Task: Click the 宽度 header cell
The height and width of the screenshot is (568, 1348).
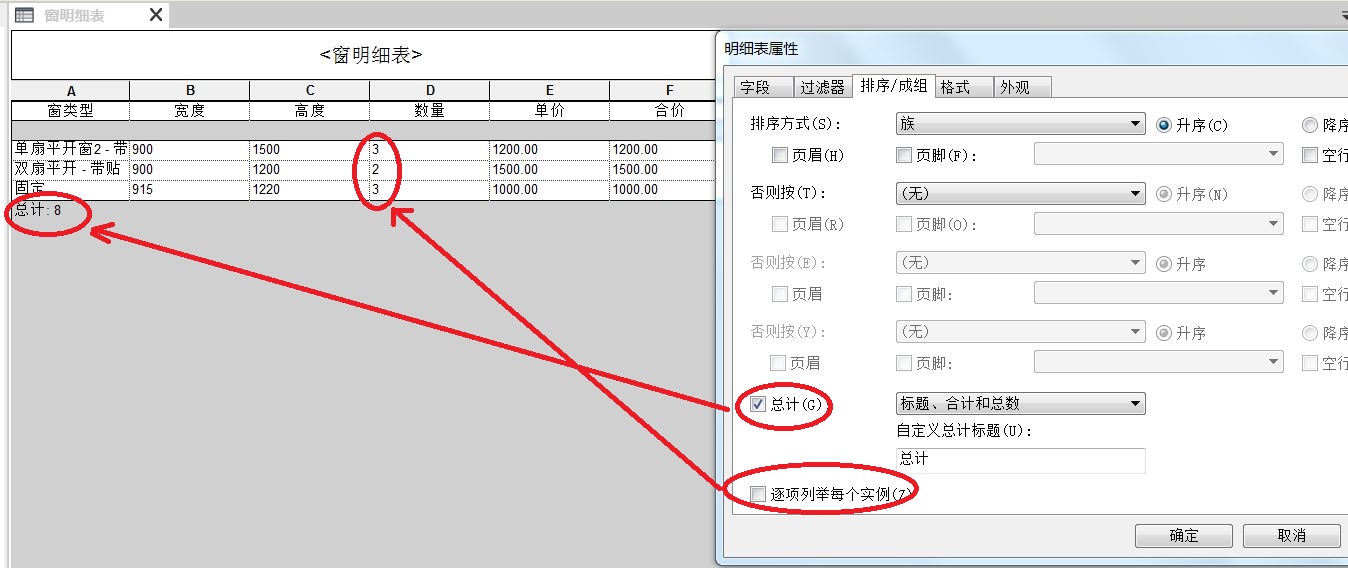Action: pyautogui.click(x=189, y=110)
